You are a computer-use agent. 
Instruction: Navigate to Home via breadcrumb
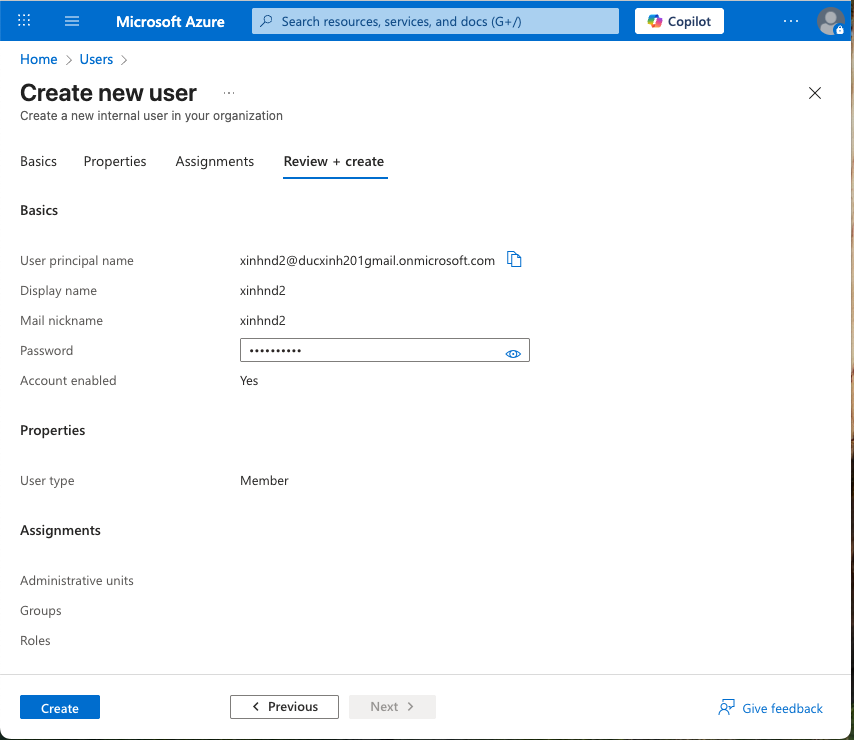[x=38, y=59]
